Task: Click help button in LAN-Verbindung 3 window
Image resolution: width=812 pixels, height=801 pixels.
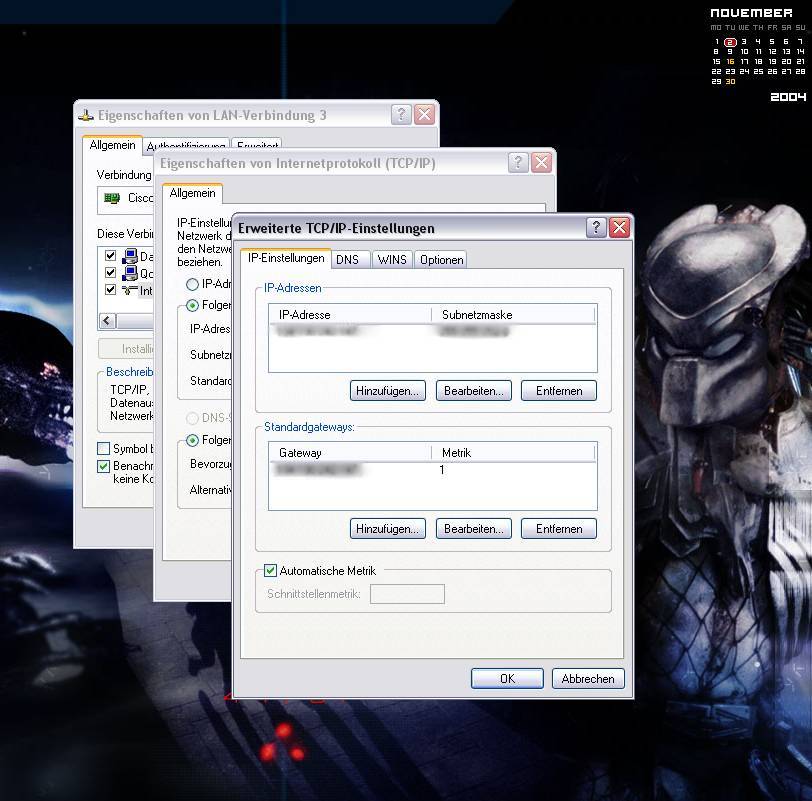Action: coord(401,114)
